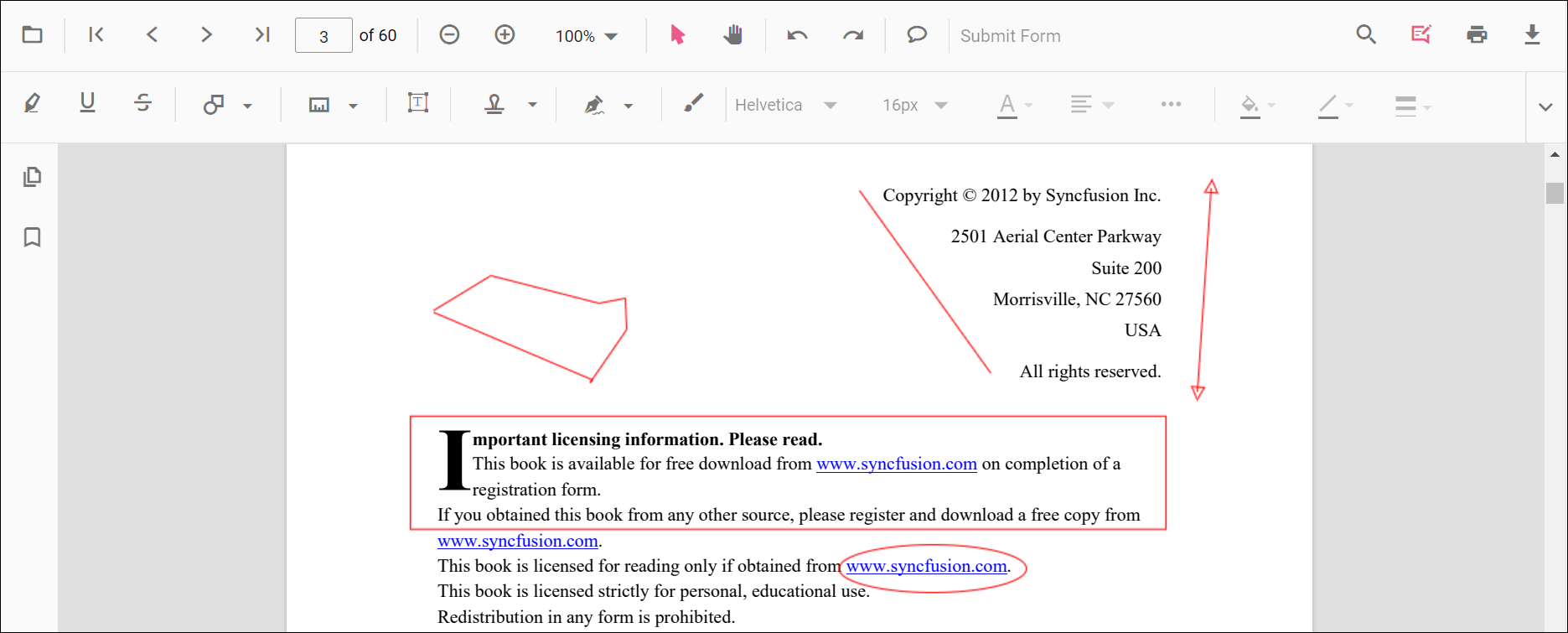Expand the shape annotation dropdown arrow

click(247, 106)
